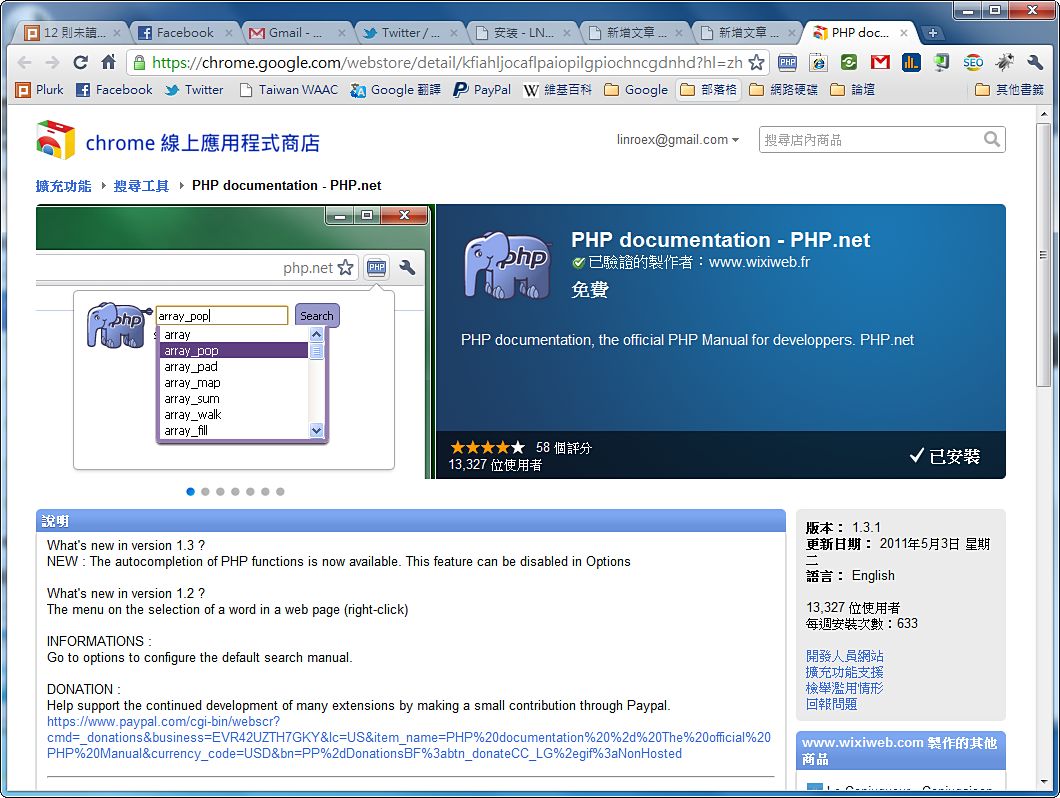This screenshot has width=1060, height=798.
Task: Close the PHP doc tab
Action: point(904,32)
